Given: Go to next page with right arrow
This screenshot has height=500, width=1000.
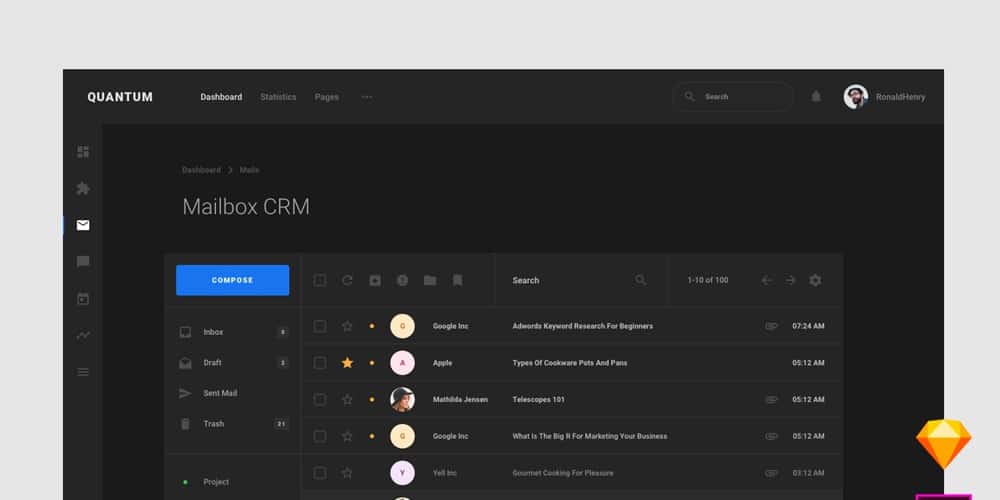Looking at the screenshot, I should (791, 280).
